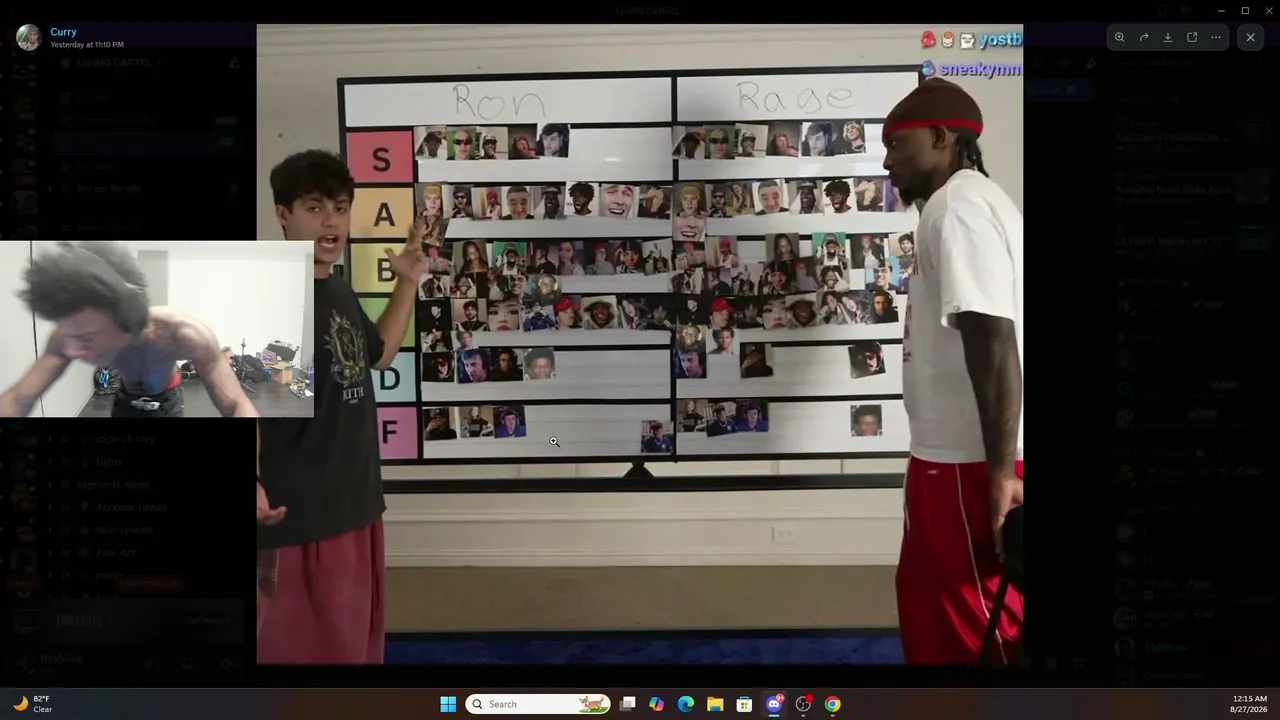Open Microsoft Edge from the taskbar
This screenshot has width=1280, height=720.
pyautogui.click(x=686, y=704)
